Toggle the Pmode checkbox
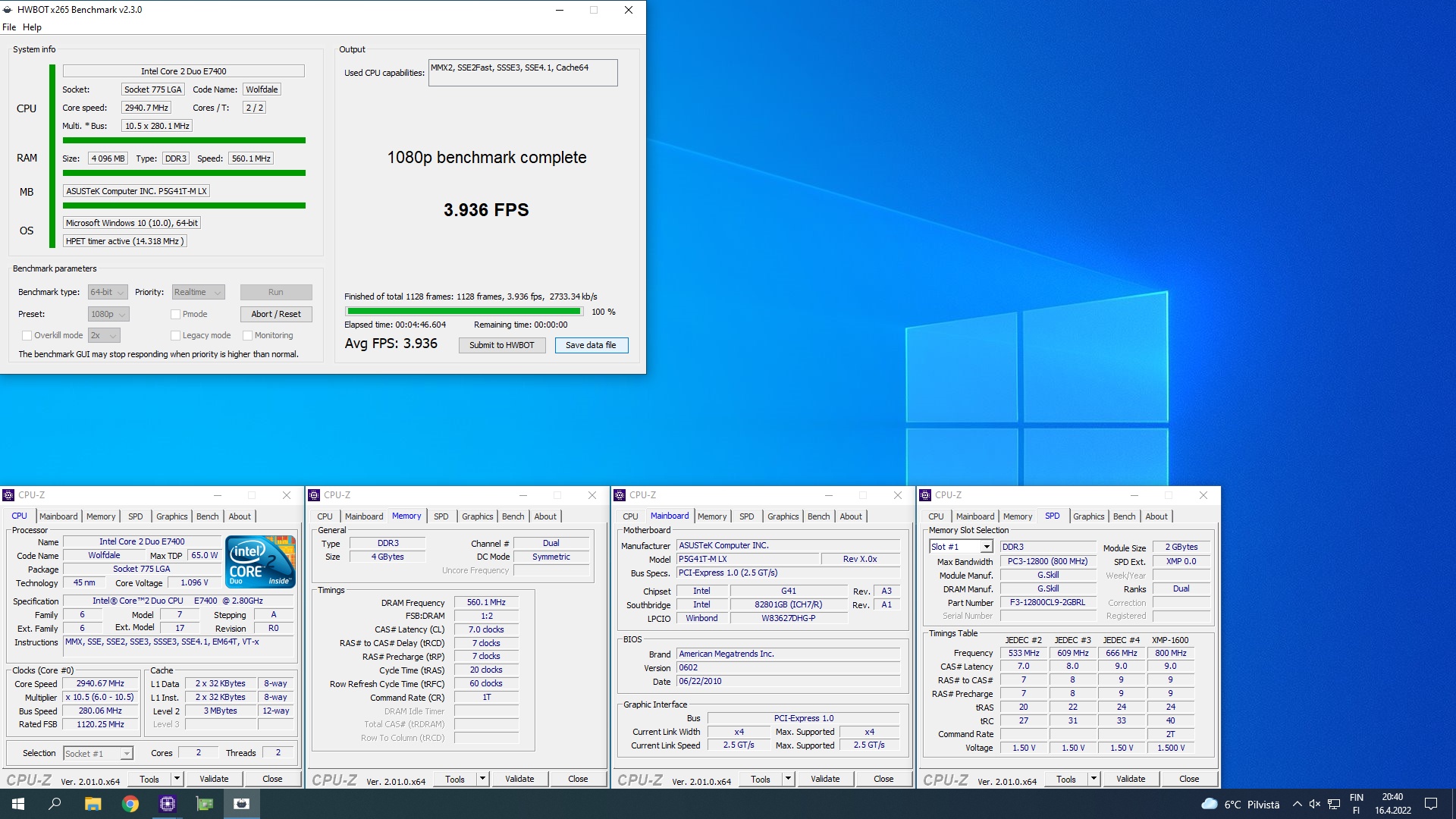The height and width of the screenshot is (819, 1456). 175,314
